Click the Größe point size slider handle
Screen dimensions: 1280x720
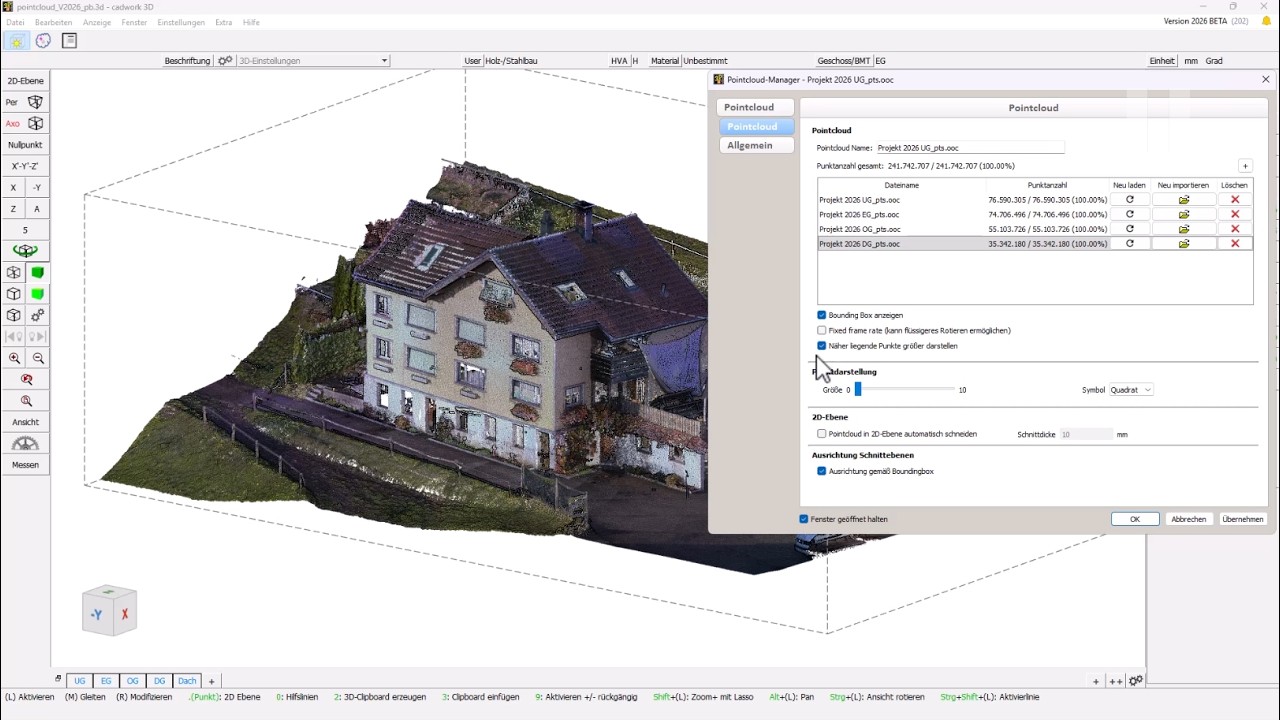(x=858, y=390)
